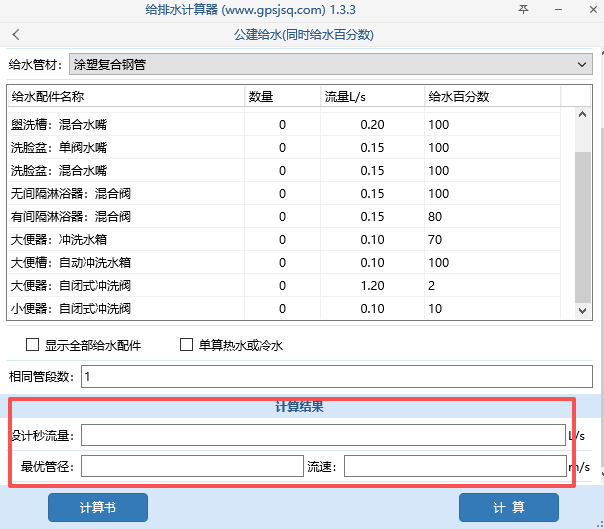Click the 给水配件名称 column header

click(x=125, y=97)
